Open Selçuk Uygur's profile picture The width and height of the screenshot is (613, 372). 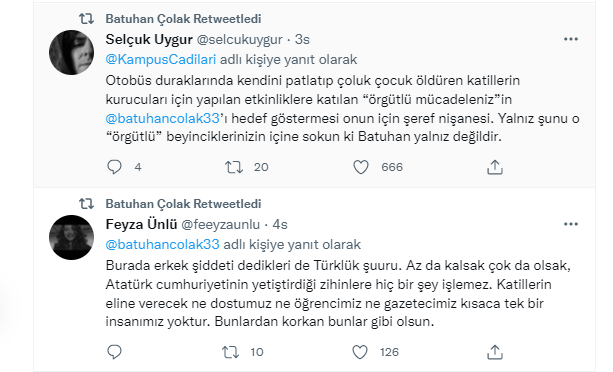(x=71, y=52)
